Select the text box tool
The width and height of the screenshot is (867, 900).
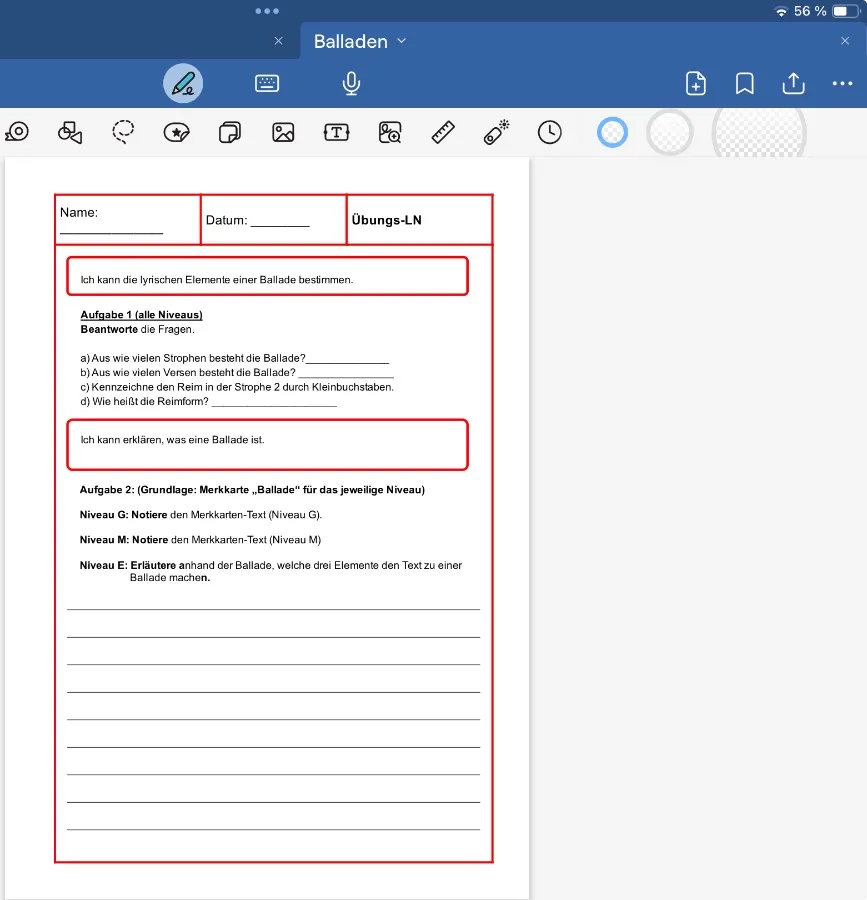[336, 132]
